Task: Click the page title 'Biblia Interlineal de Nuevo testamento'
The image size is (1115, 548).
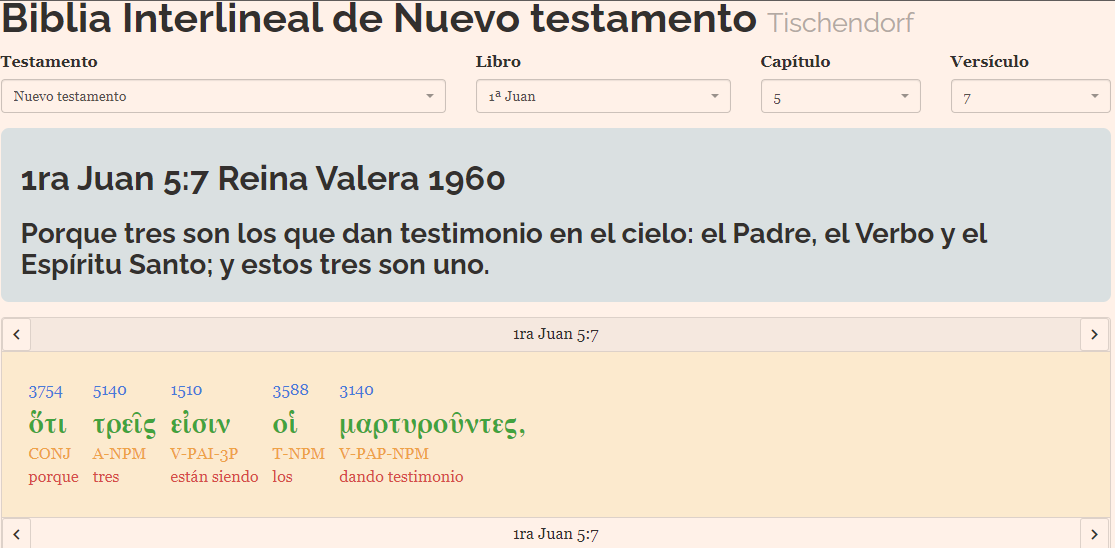Action: [378, 18]
